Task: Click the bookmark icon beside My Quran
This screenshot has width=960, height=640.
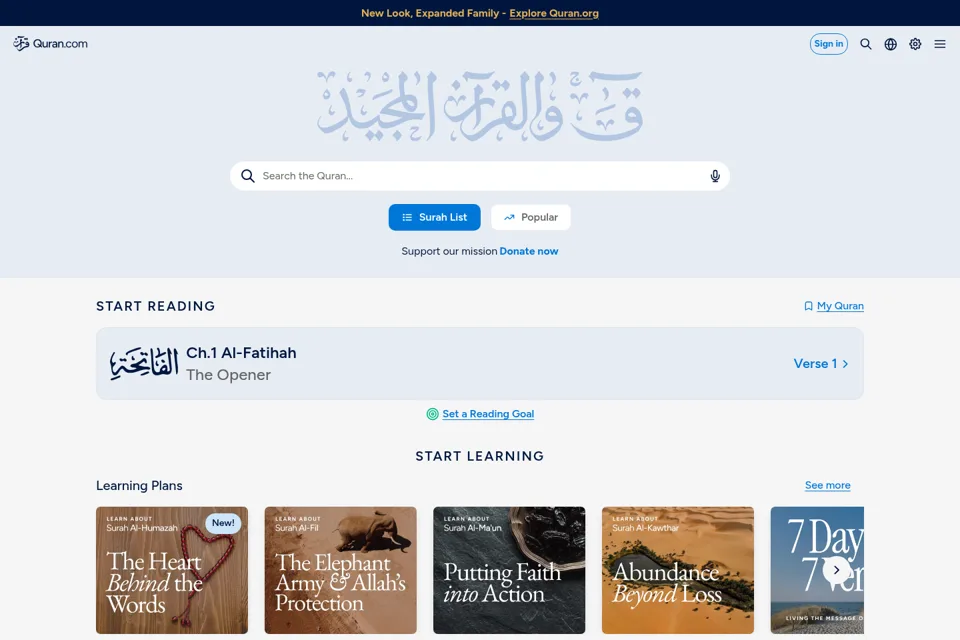Action: tap(808, 306)
